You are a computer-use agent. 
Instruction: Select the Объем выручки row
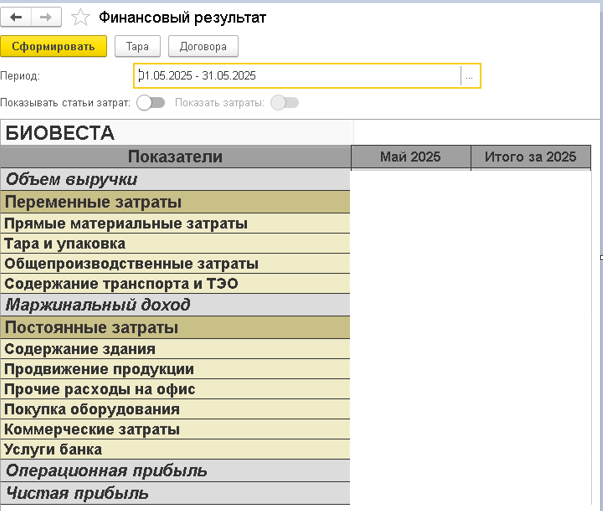tap(175, 180)
